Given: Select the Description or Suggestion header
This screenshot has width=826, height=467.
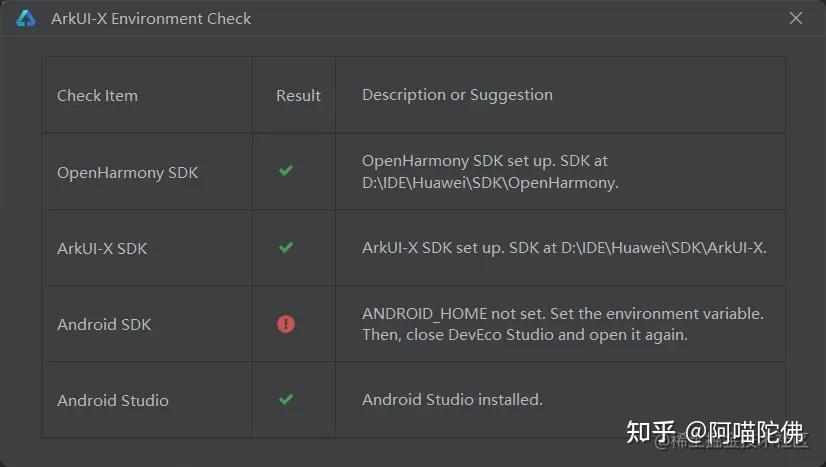Looking at the screenshot, I should click(x=457, y=95).
